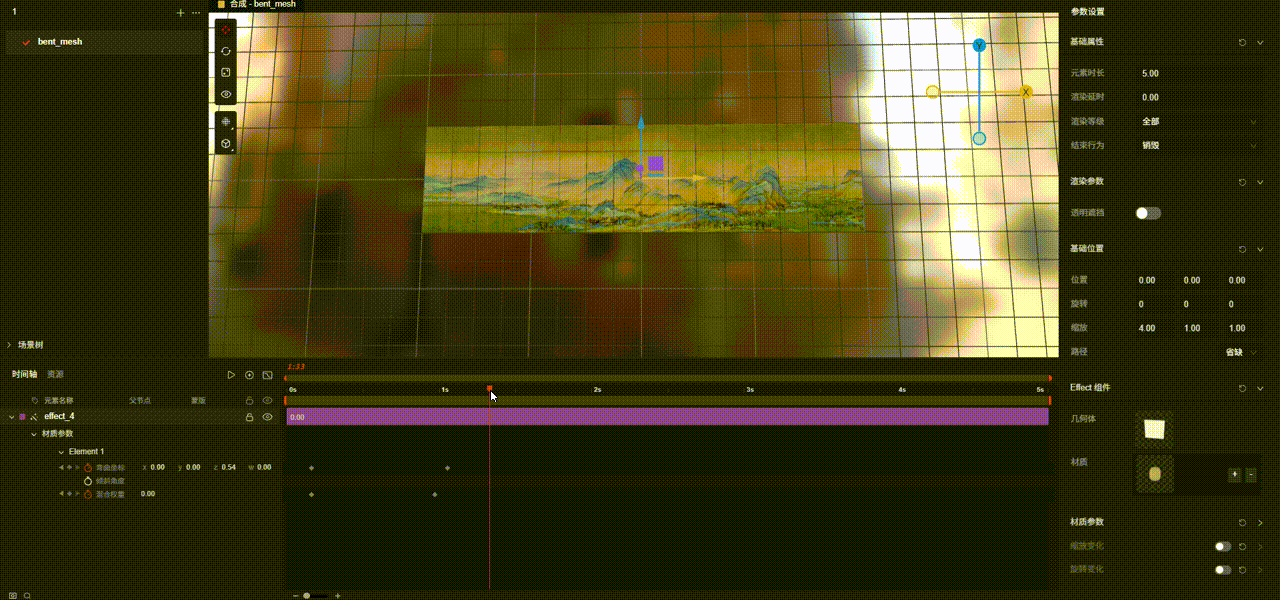The width and height of the screenshot is (1280, 600).
Task: Collapse the Effect 组件 section chevron
Action: [x=1260, y=388]
